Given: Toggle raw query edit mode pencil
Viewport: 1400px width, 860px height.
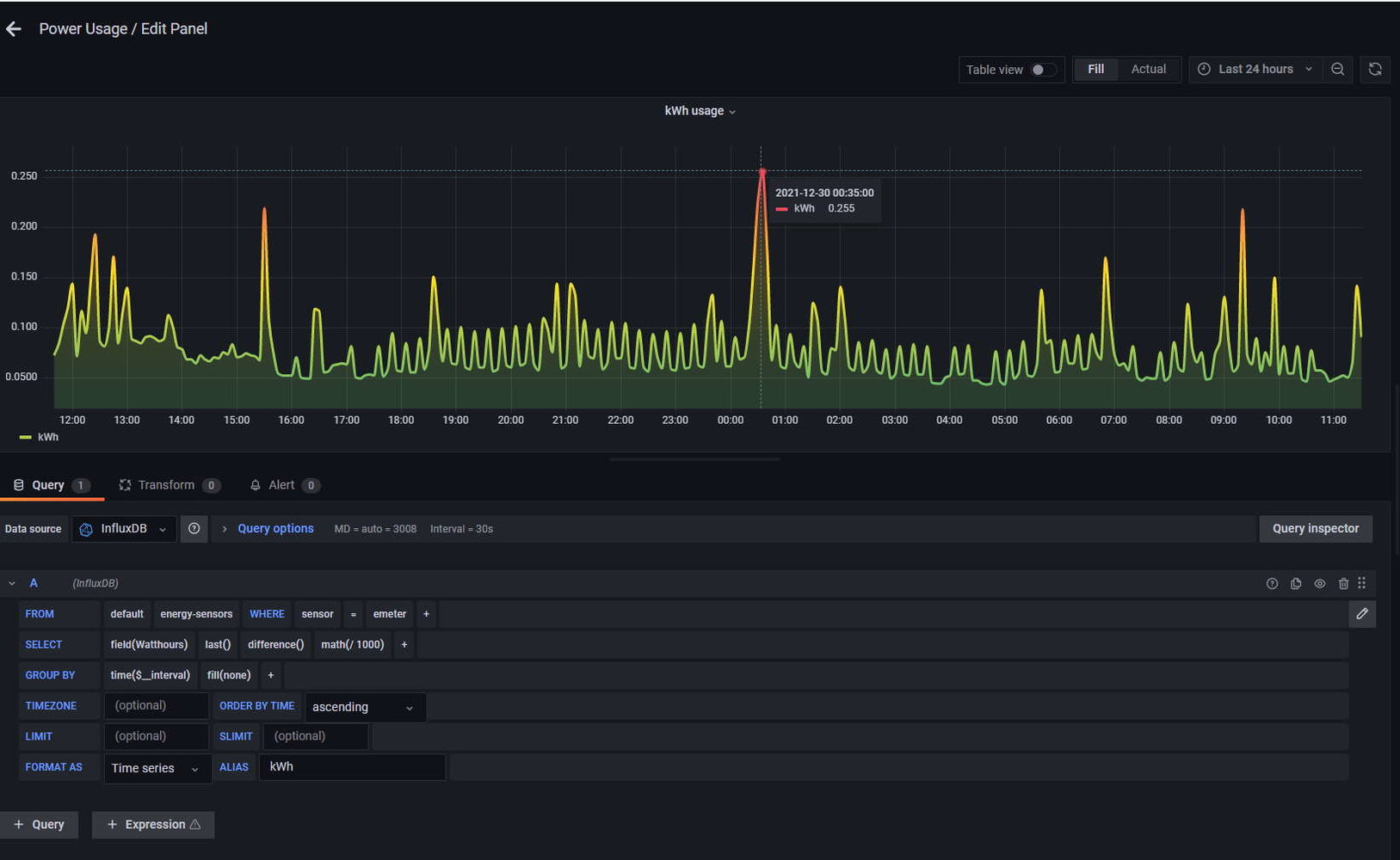Looking at the screenshot, I should pyautogui.click(x=1362, y=614).
